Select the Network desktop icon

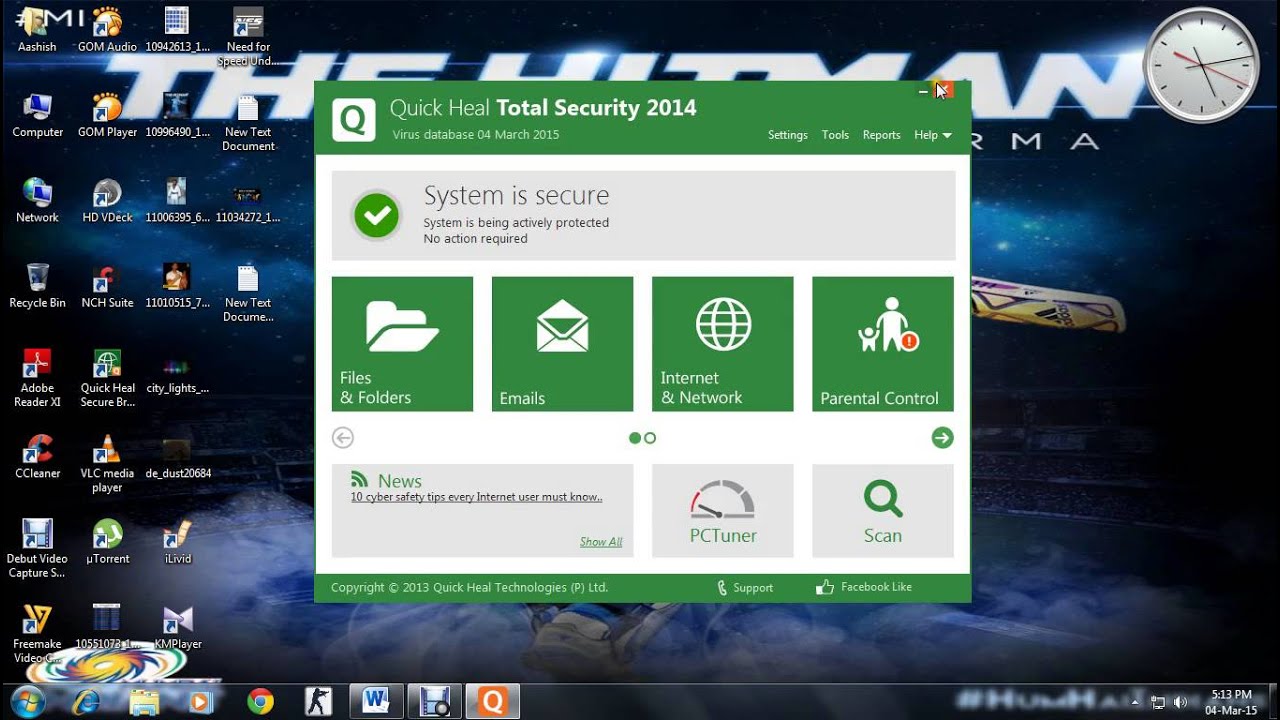click(x=37, y=200)
